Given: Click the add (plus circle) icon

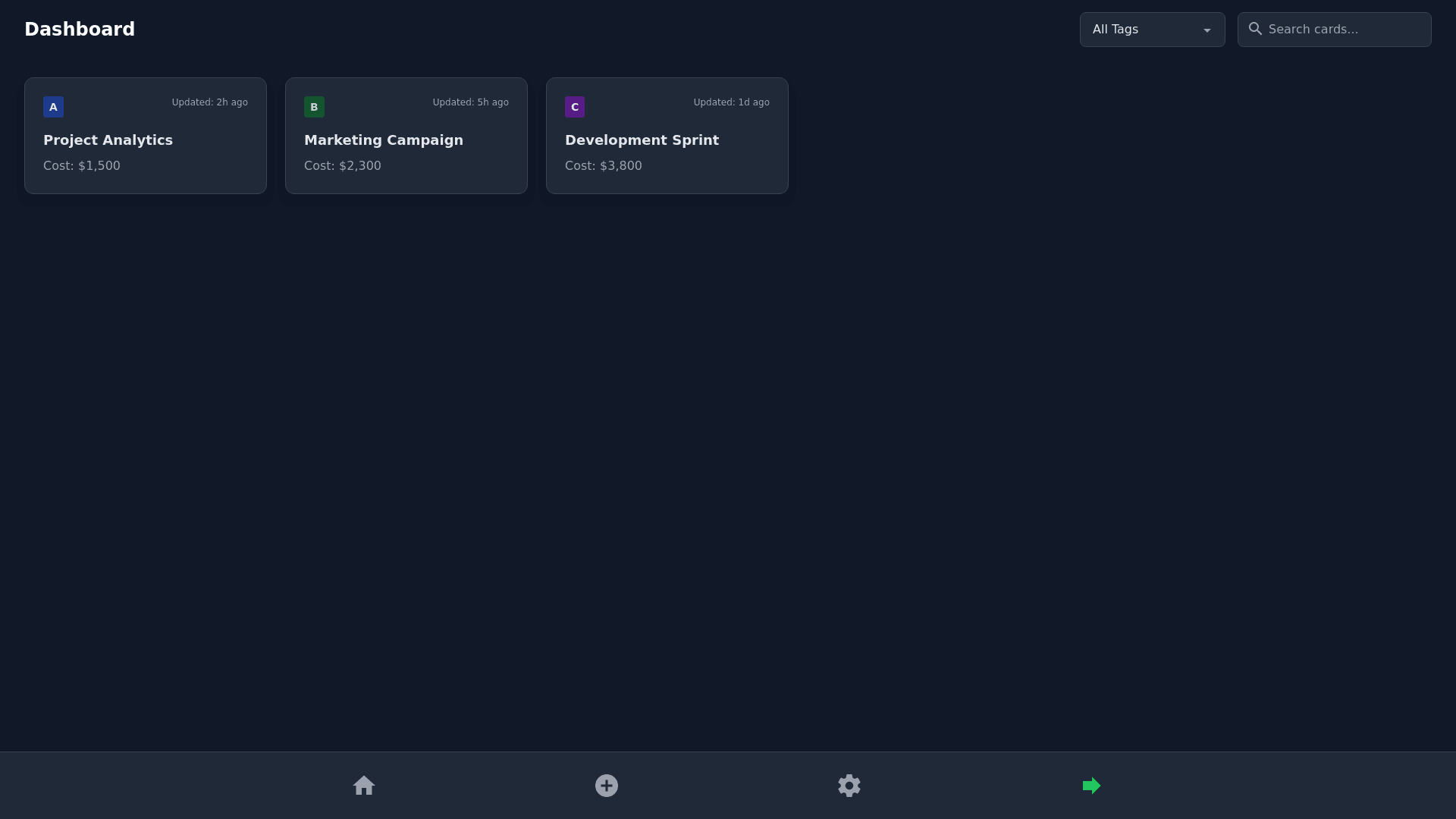Looking at the screenshot, I should [607, 786].
